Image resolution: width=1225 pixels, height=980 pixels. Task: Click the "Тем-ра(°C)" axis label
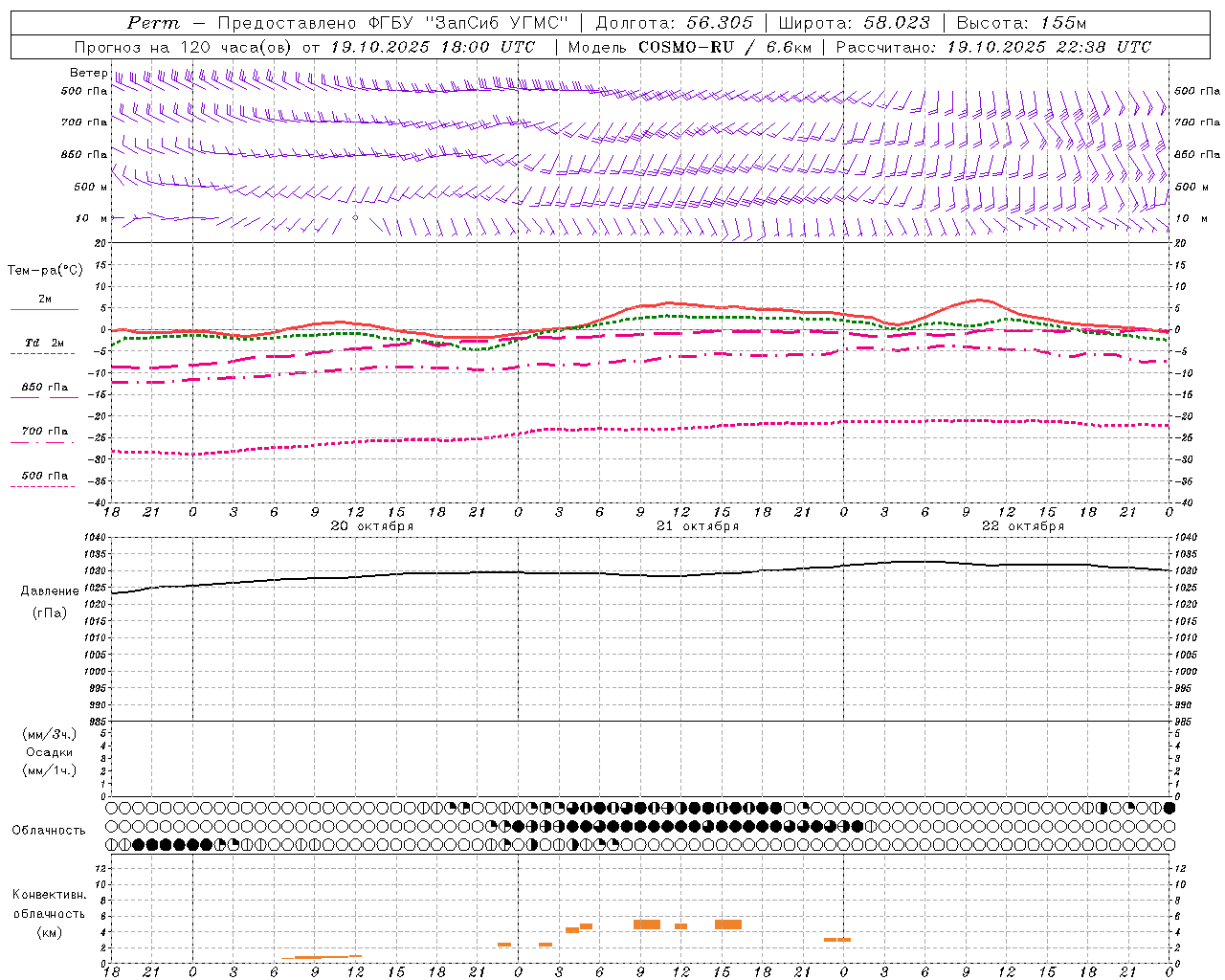(x=45, y=271)
